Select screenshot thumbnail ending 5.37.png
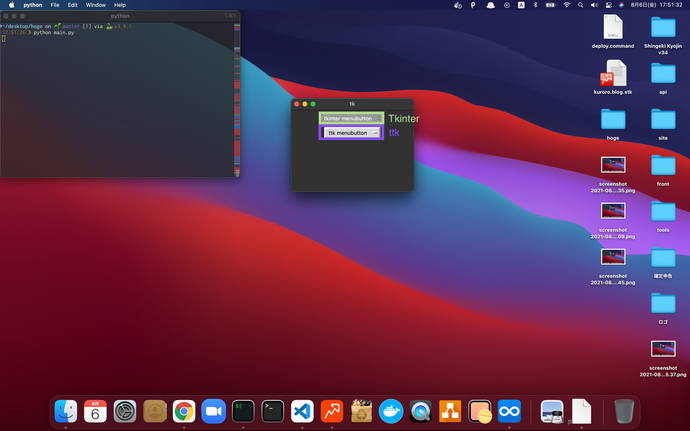 (x=663, y=349)
